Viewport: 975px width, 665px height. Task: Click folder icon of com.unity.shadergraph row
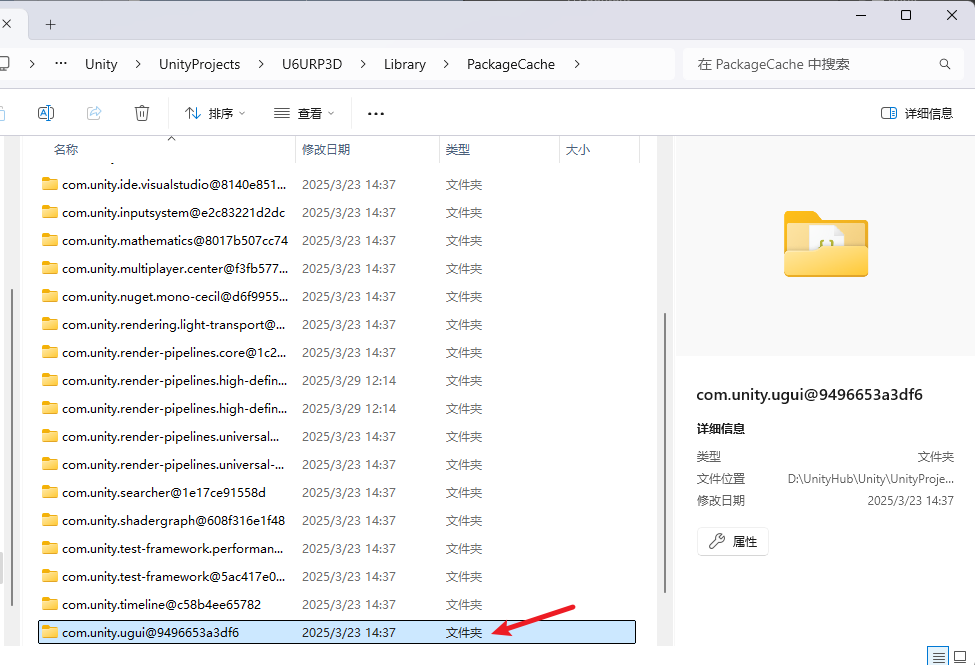click(x=50, y=520)
